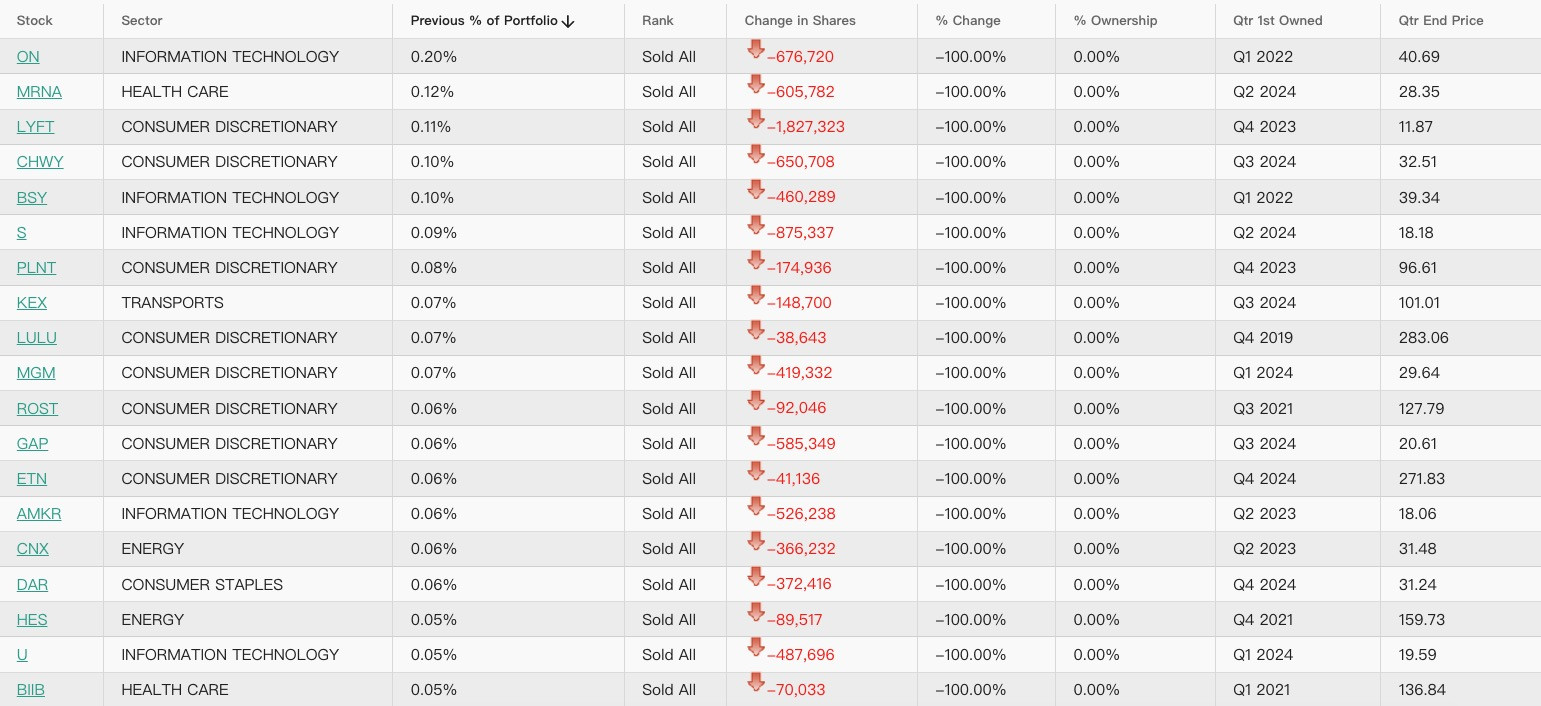Click the red arrow icon in KEX row
1541x706 pixels.
[756, 296]
